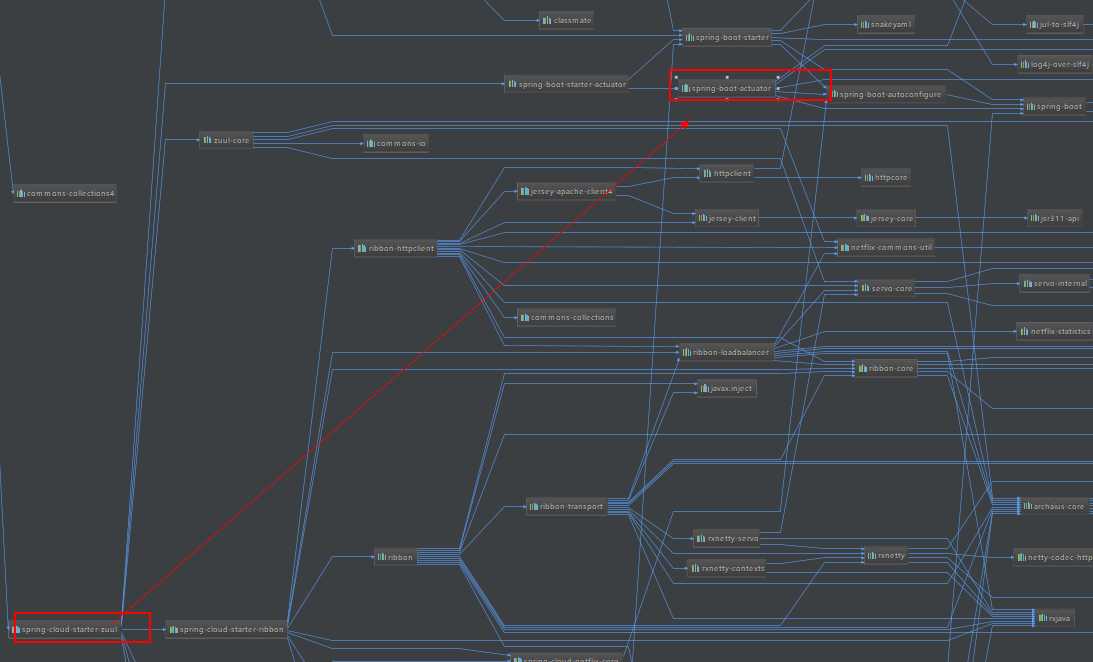This screenshot has height=662, width=1093.
Task: Select the spring-boot-actuator node
Action: pos(725,88)
